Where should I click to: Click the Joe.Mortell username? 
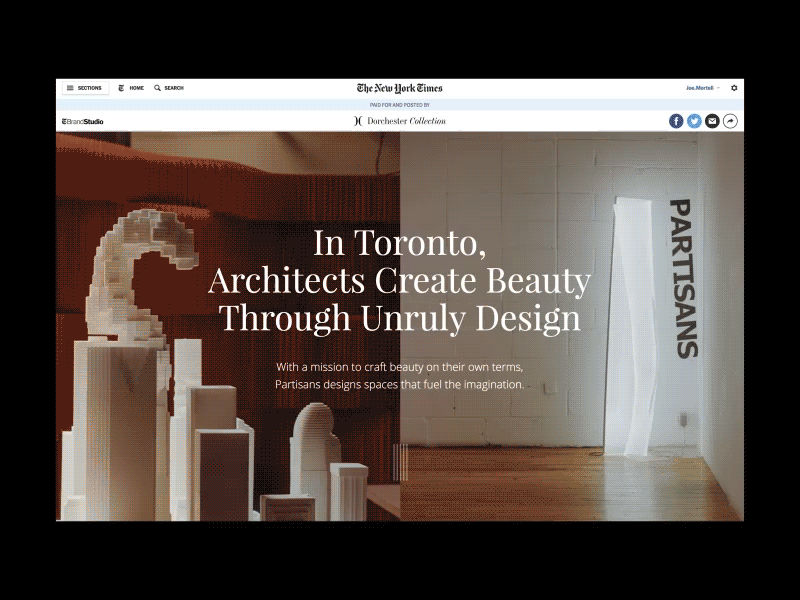tap(700, 88)
